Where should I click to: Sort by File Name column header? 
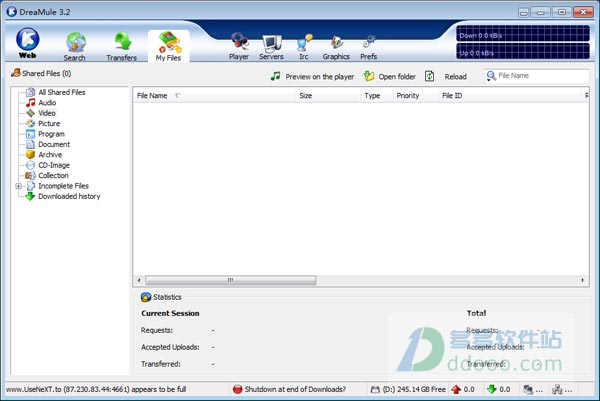click(x=214, y=96)
